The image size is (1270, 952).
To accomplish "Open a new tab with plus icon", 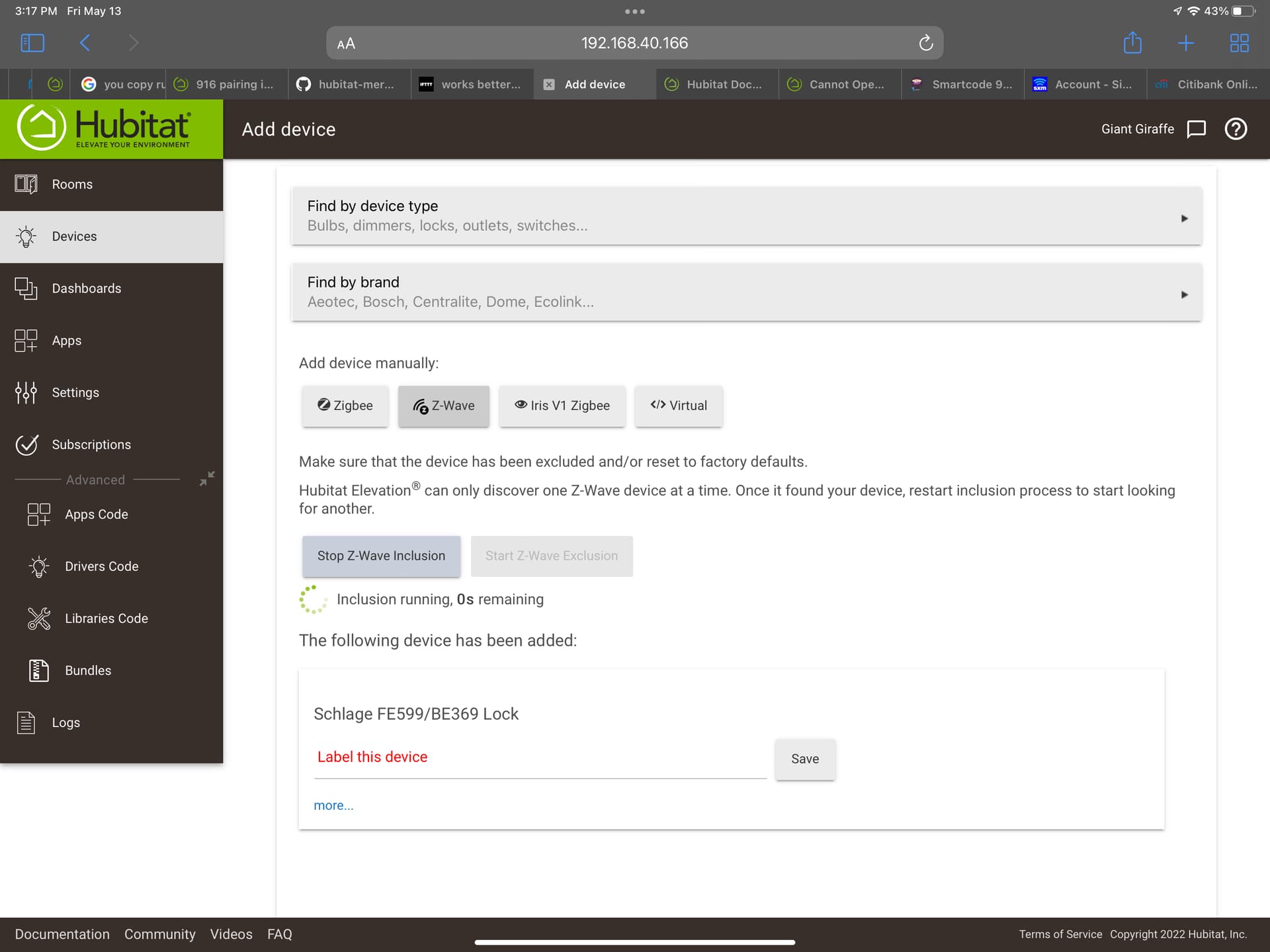I will tap(1186, 43).
